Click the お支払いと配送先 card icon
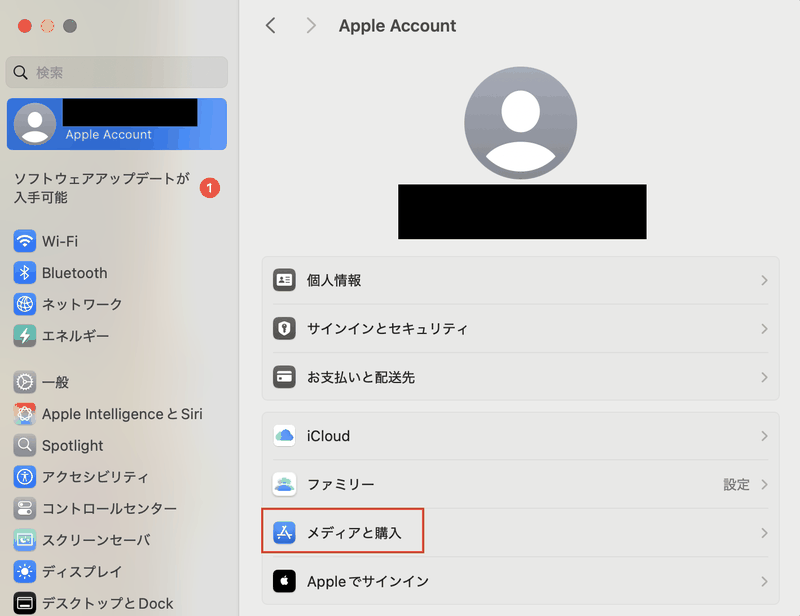 click(284, 377)
